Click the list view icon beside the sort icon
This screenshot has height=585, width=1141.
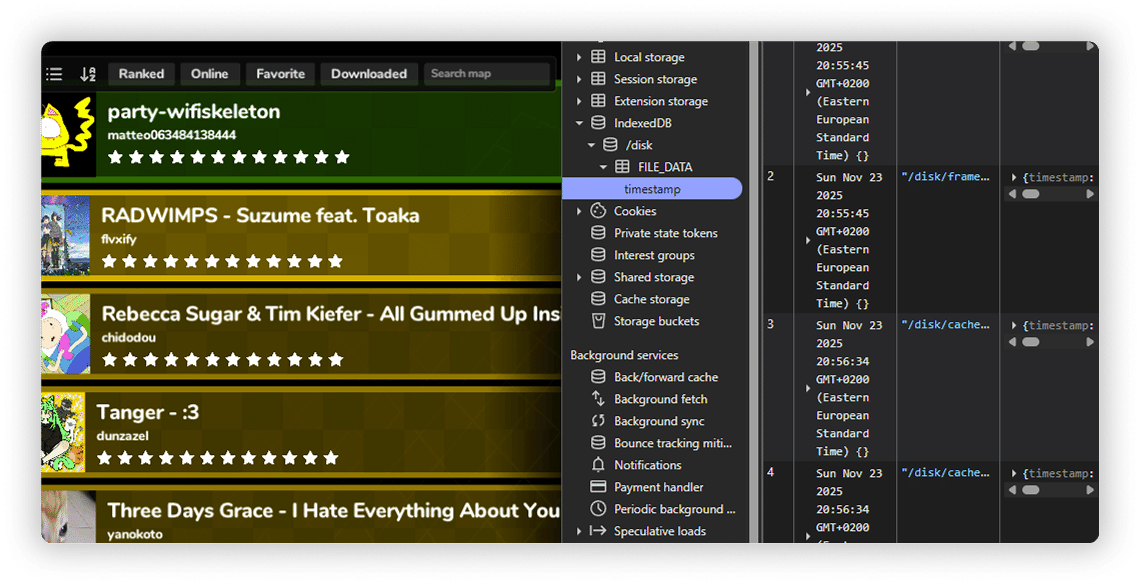(x=54, y=73)
